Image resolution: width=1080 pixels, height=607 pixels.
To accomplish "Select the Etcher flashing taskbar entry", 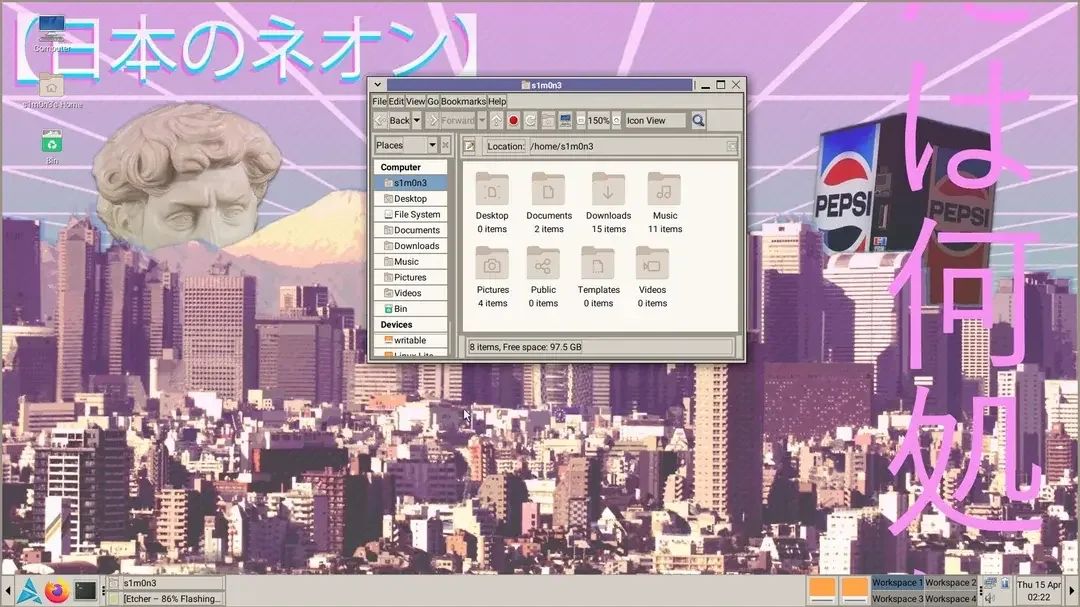I will click(x=166, y=599).
